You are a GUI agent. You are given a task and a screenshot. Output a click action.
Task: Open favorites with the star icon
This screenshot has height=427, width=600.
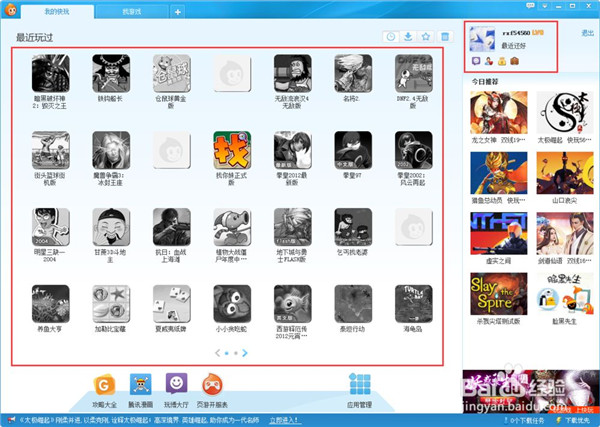click(x=426, y=37)
